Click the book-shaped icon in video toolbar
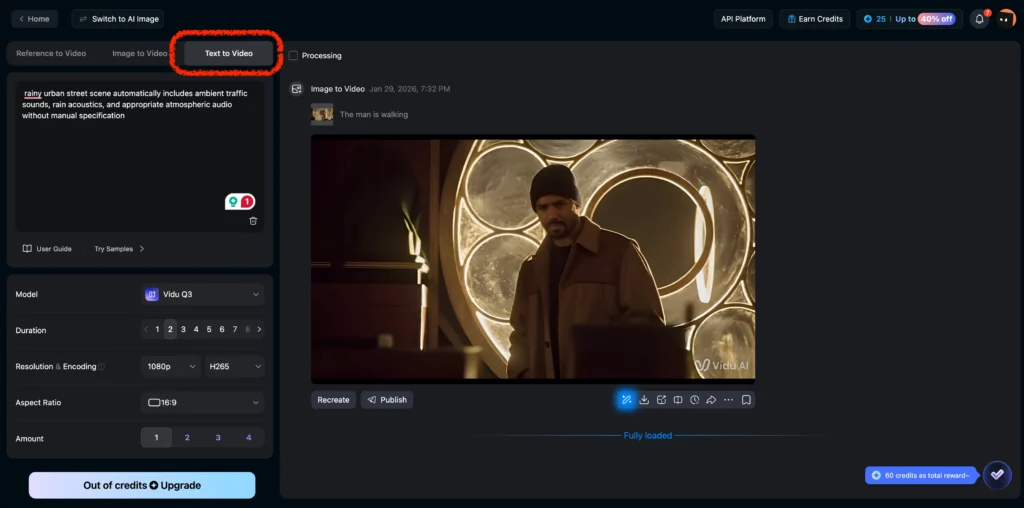 tap(678, 400)
